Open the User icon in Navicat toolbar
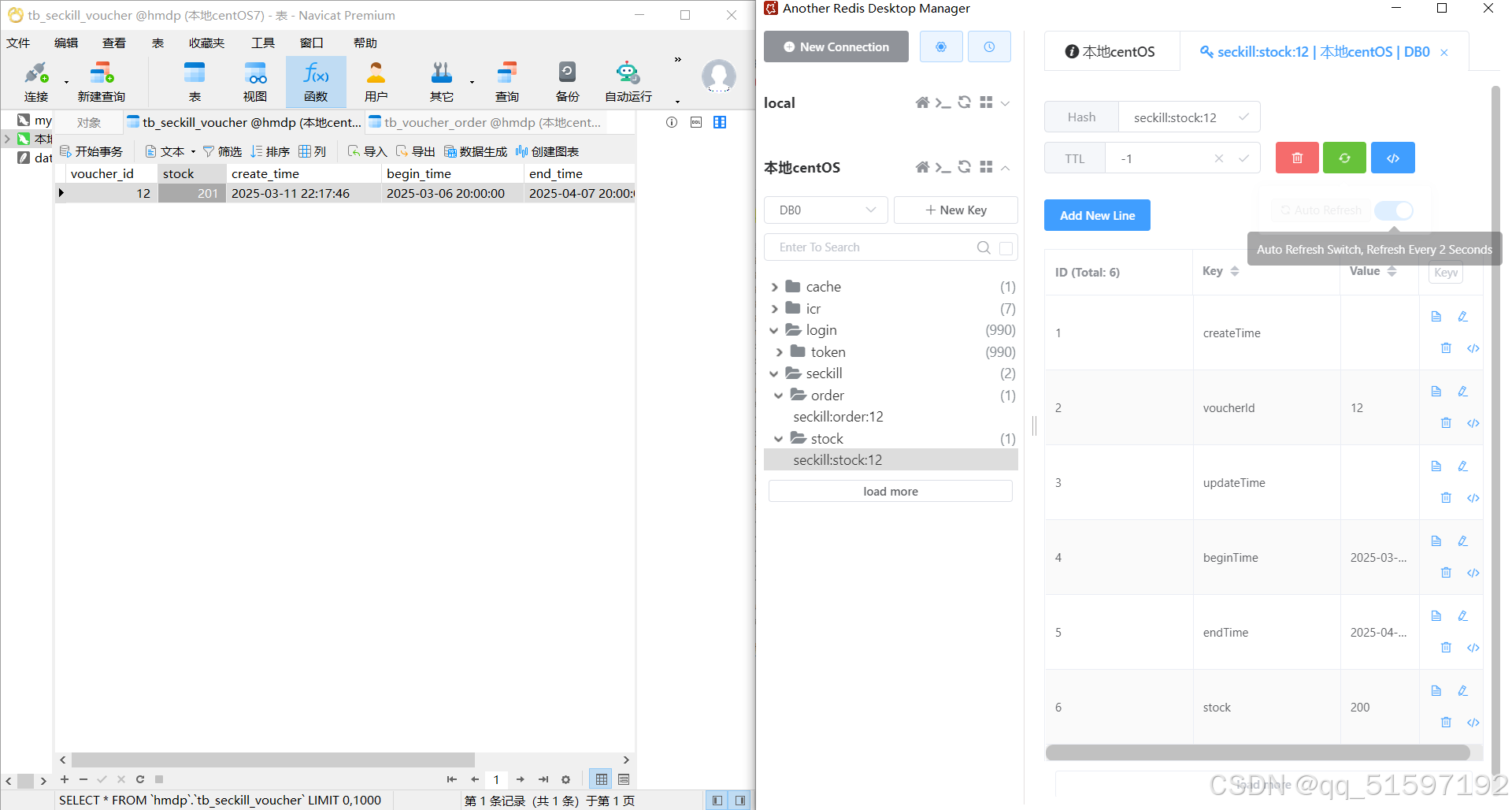1512x810 pixels. 376,81
